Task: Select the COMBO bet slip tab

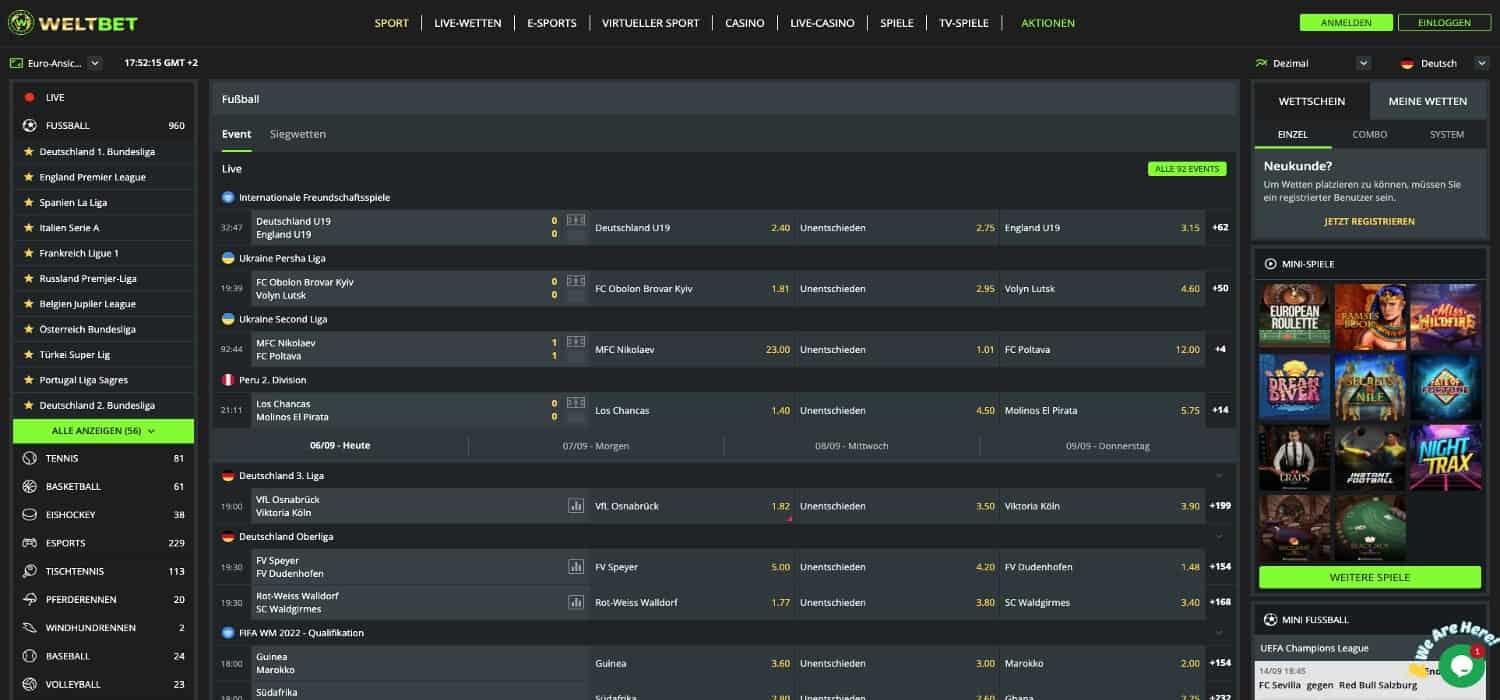Action: (1370, 134)
